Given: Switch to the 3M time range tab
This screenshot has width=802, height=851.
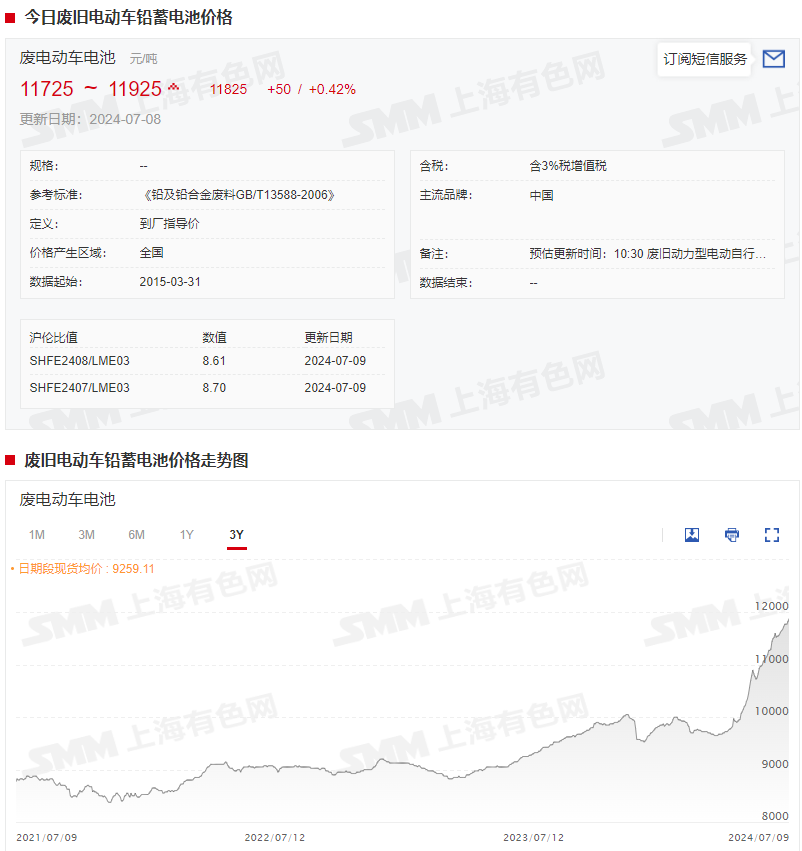Looking at the screenshot, I should click(x=87, y=535).
